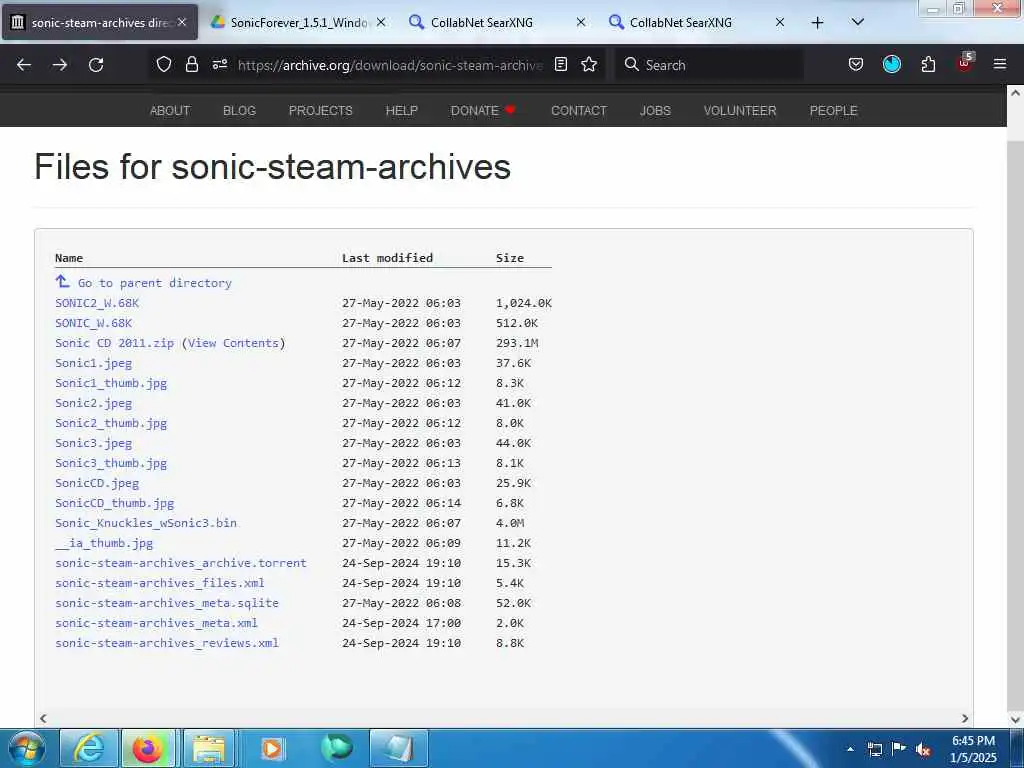This screenshot has width=1024, height=768.
Task: Open the blue circular account icon
Action: [891, 64]
